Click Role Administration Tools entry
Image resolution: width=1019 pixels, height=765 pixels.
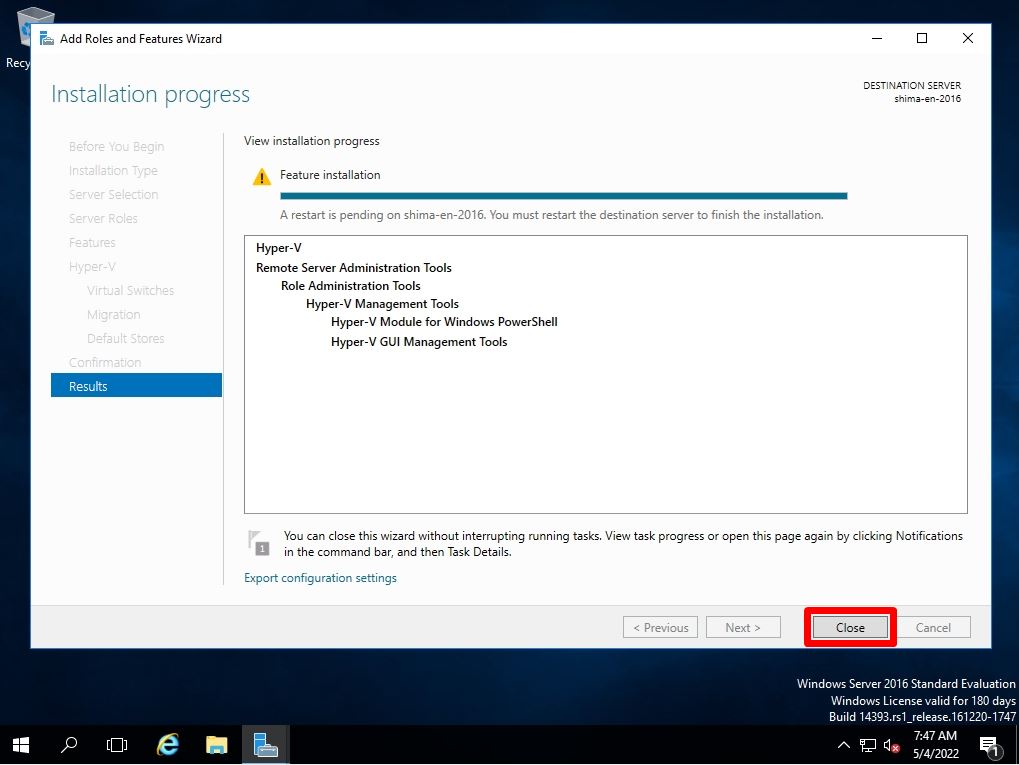click(350, 285)
